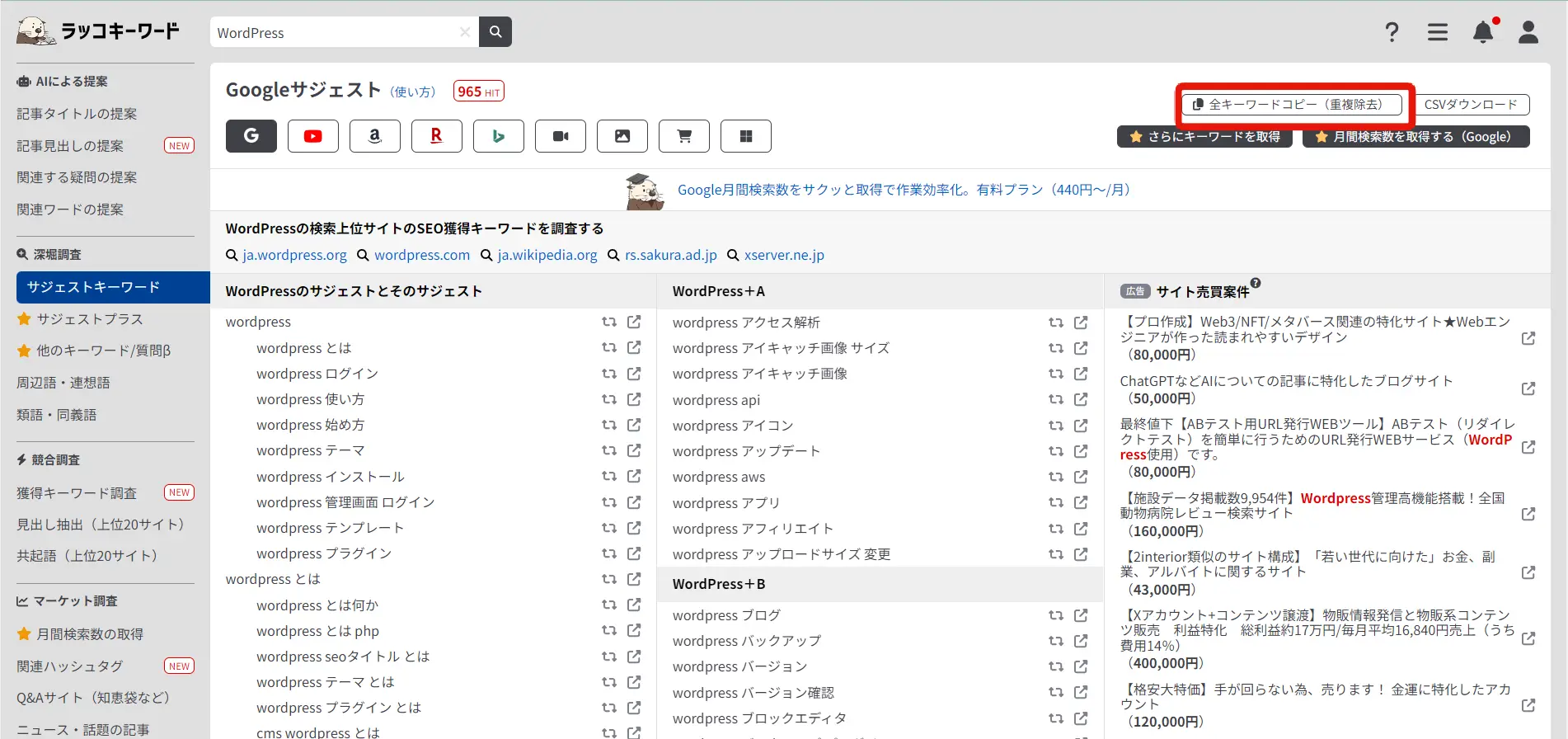The width and height of the screenshot is (1568, 739).
Task: Select the shopping cart suggest source icon
Action: tap(684, 136)
